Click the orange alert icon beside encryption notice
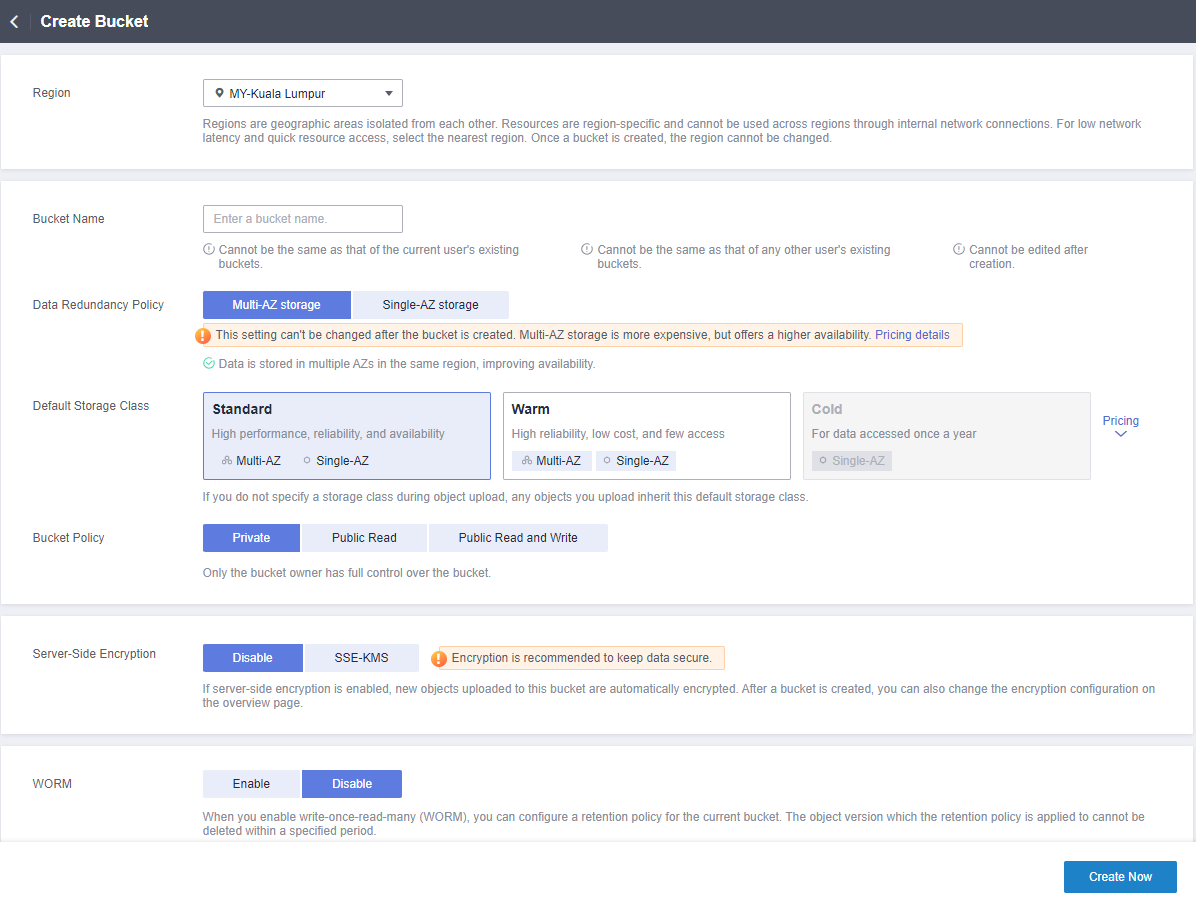This screenshot has width=1196, height=906. tap(439, 658)
